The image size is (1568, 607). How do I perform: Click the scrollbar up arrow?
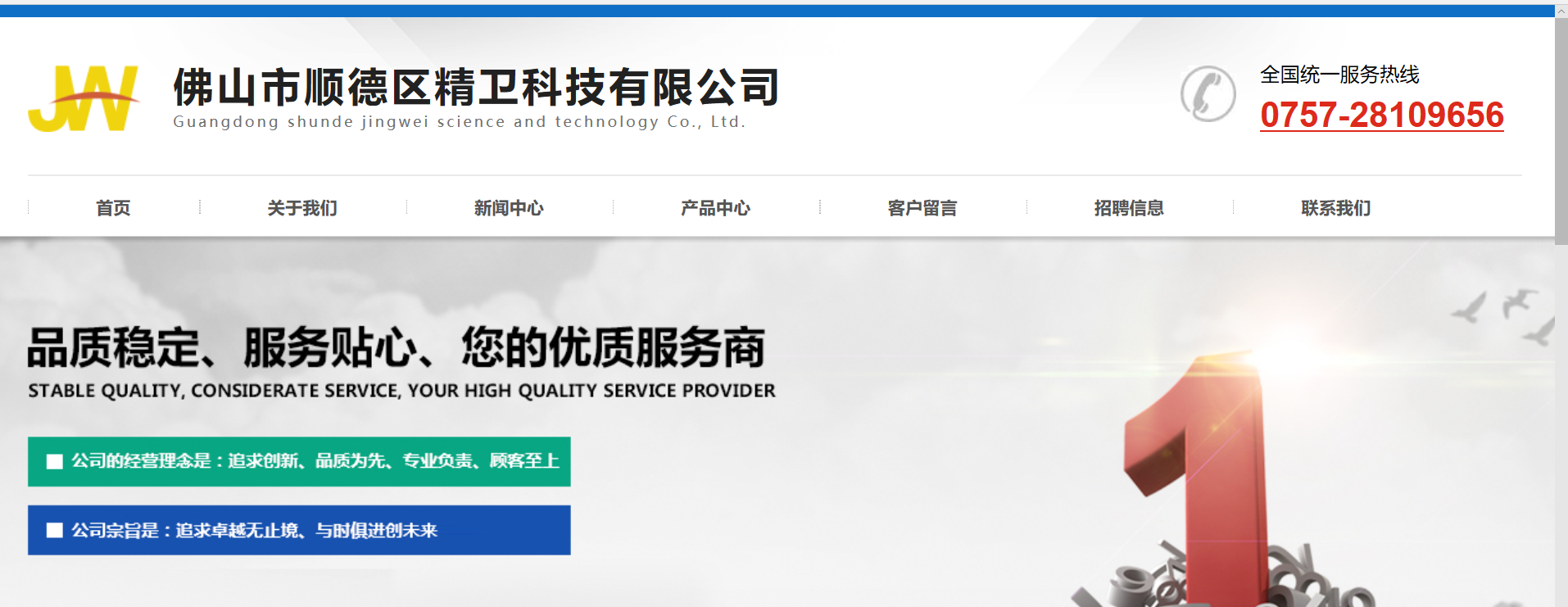[x=1561, y=11]
